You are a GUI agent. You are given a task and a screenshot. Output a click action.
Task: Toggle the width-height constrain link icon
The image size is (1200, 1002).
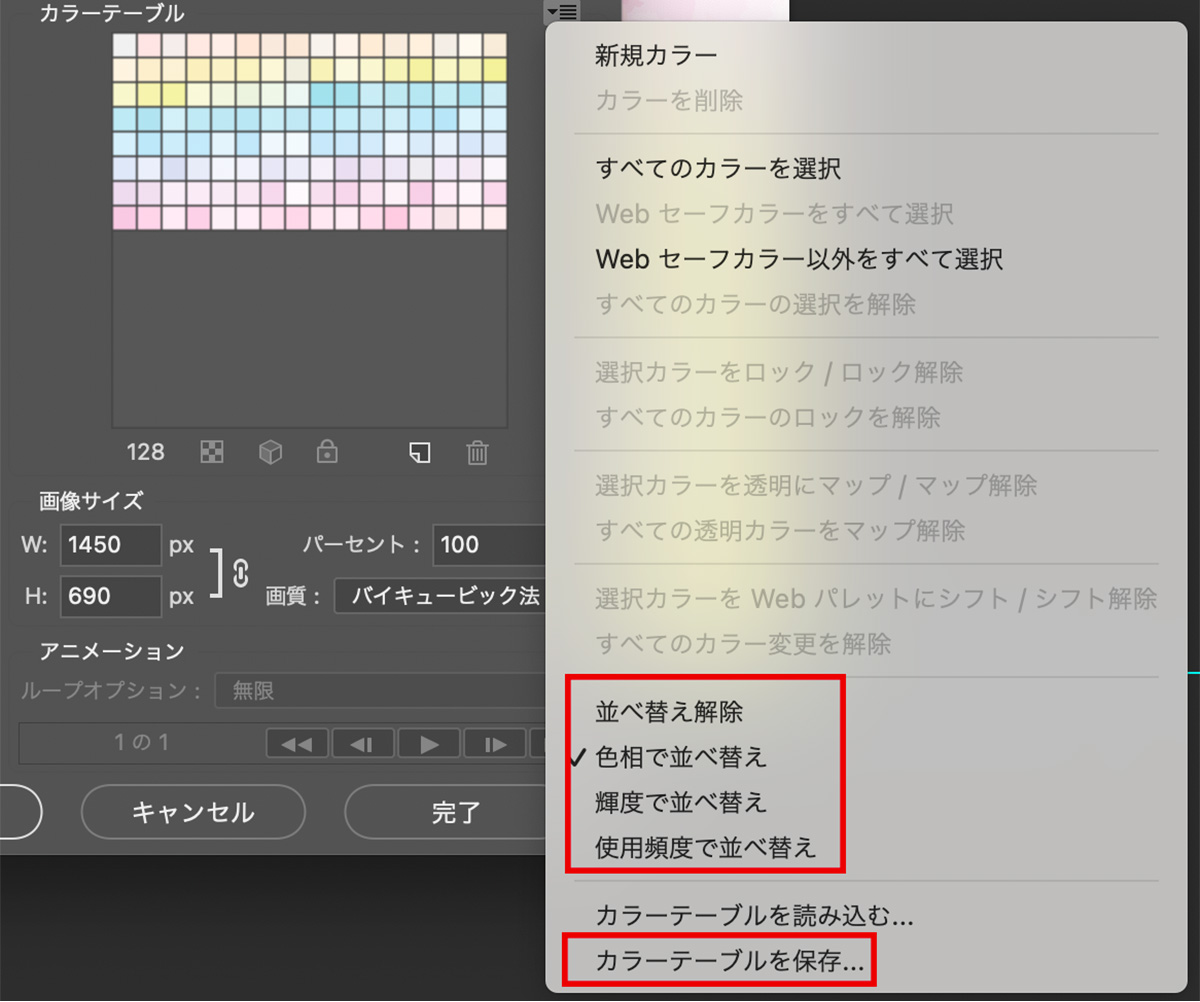coord(239,573)
